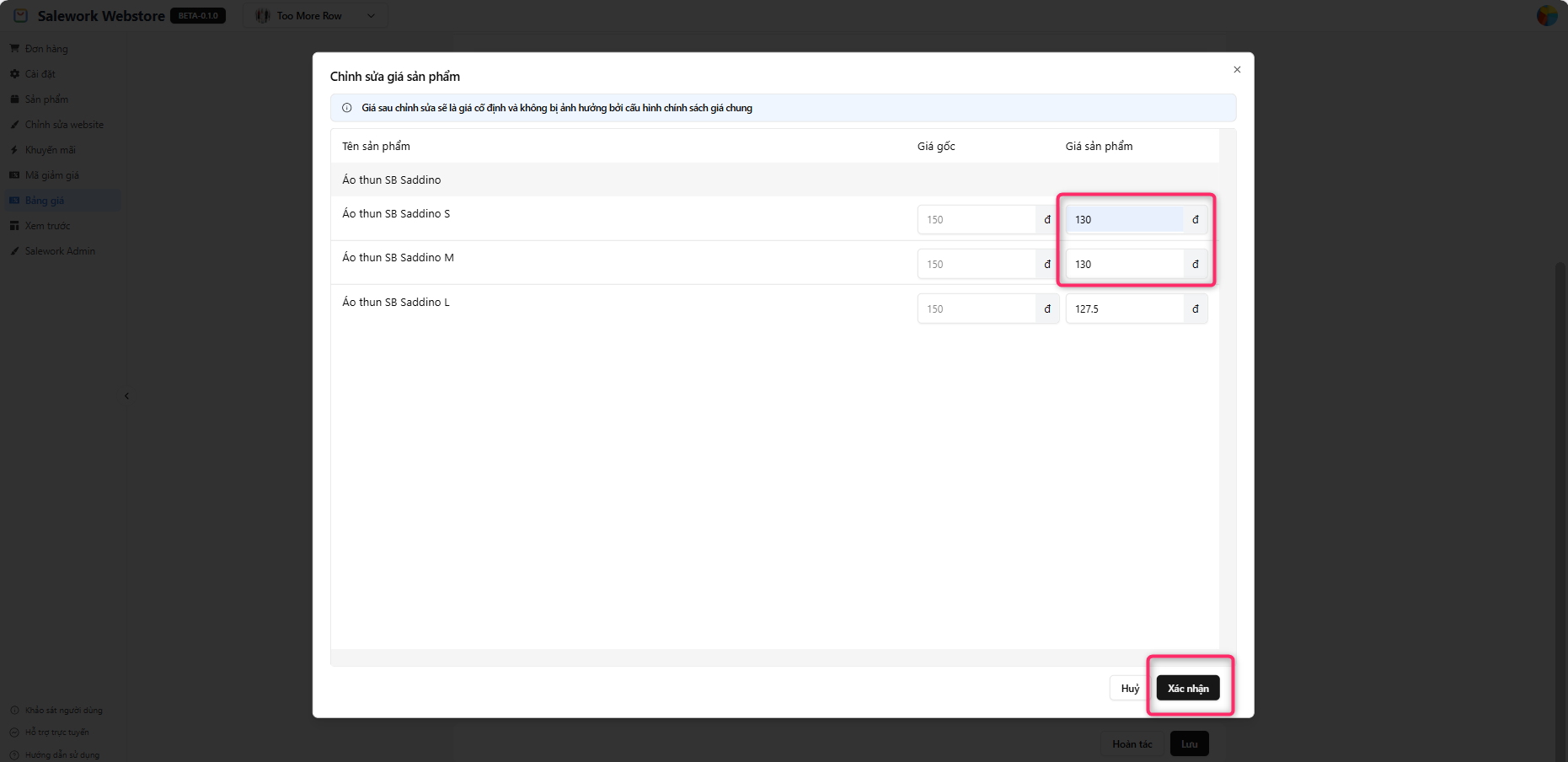Close the price edit dialog
The height and width of the screenshot is (762, 1568).
click(1237, 70)
